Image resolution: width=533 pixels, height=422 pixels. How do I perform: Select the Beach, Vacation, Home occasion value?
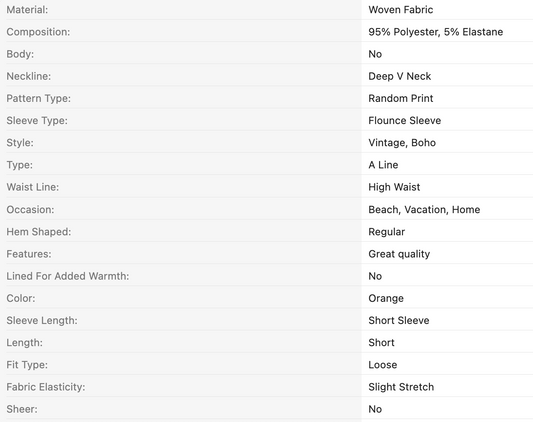pyautogui.click(x=424, y=209)
